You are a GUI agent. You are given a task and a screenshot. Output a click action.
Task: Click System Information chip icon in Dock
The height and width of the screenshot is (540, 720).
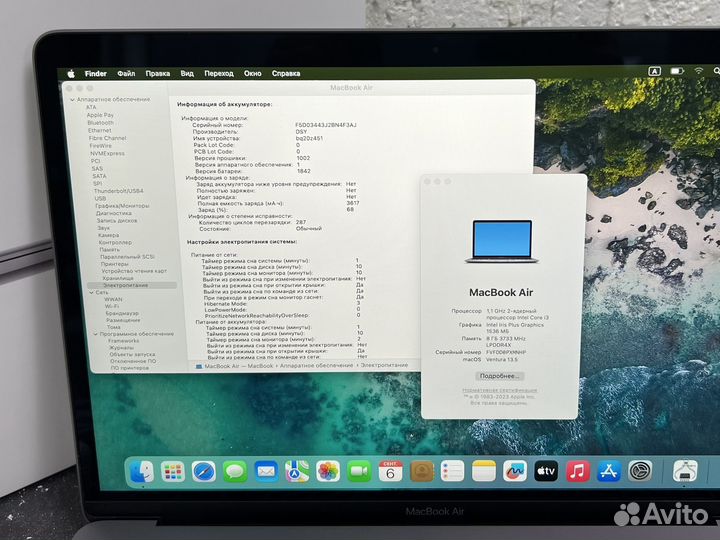click(685, 472)
